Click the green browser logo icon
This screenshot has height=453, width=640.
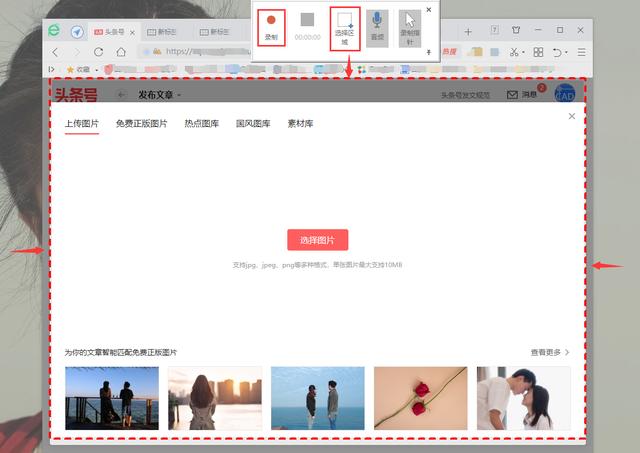54,30
